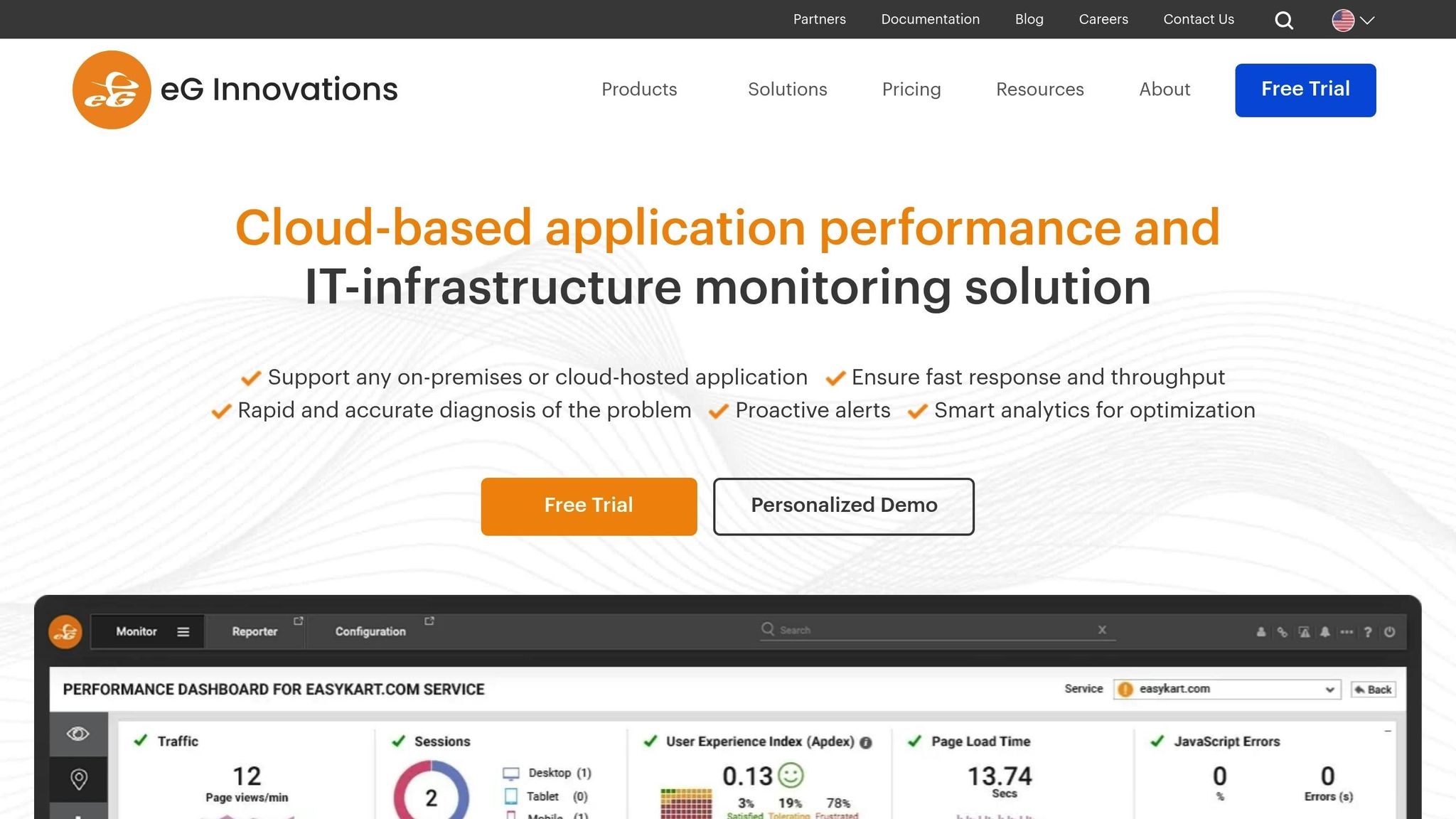The width and height of the screenshot is (1456, 819).
Task: Open the Configuration tab
Action: (x=370, y=631)
